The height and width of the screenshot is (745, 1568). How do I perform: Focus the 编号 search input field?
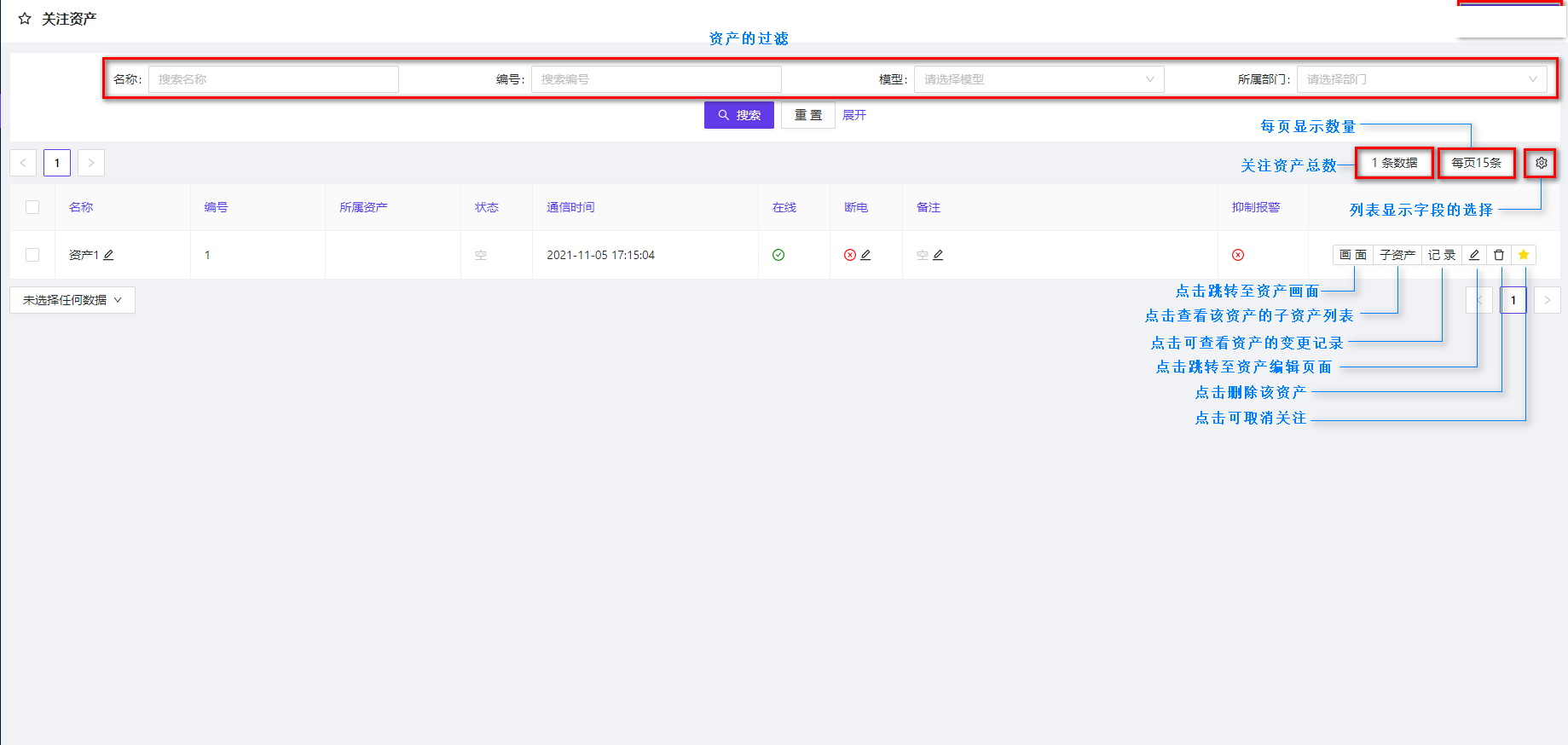[x=657, y=79]
